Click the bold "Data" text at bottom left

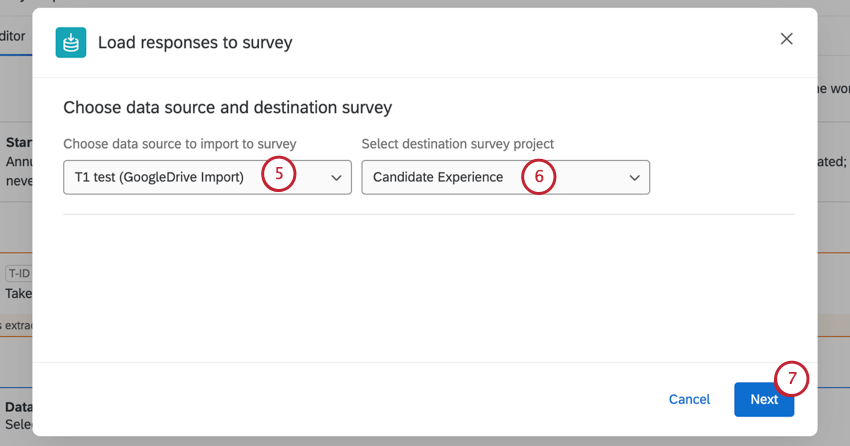[18, 408]
